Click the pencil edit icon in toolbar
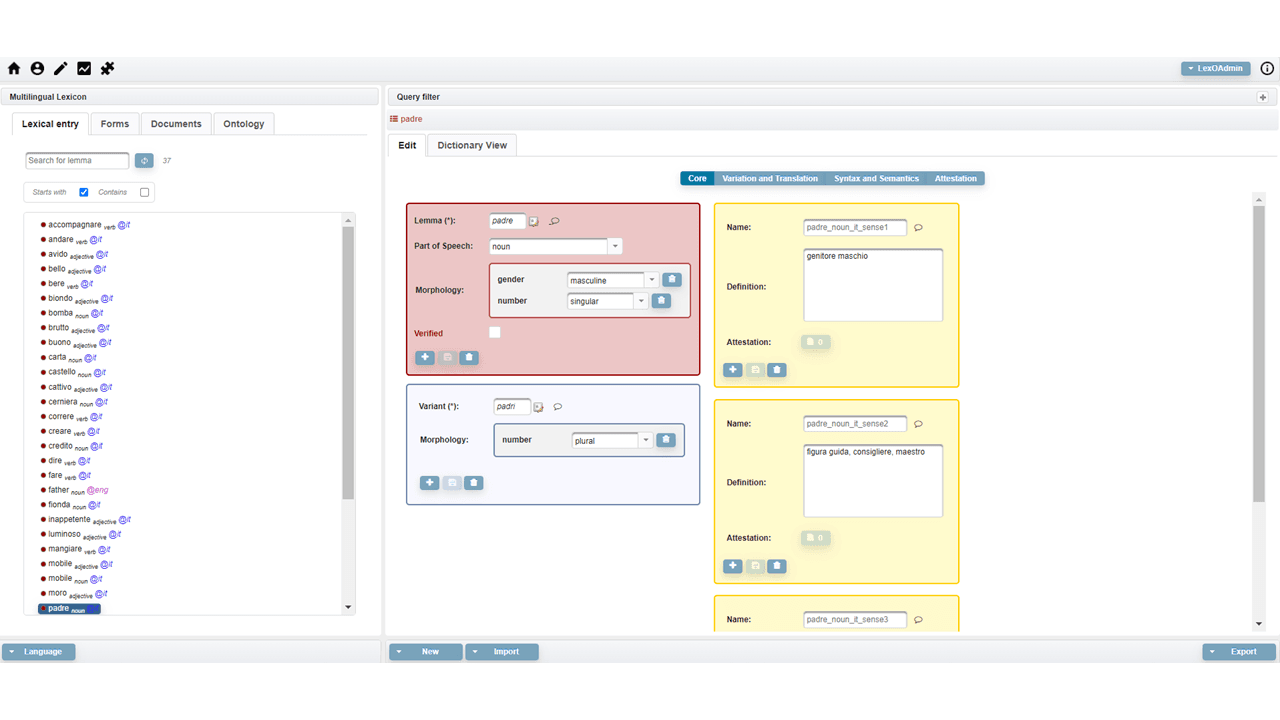 (x=61, y=69)
